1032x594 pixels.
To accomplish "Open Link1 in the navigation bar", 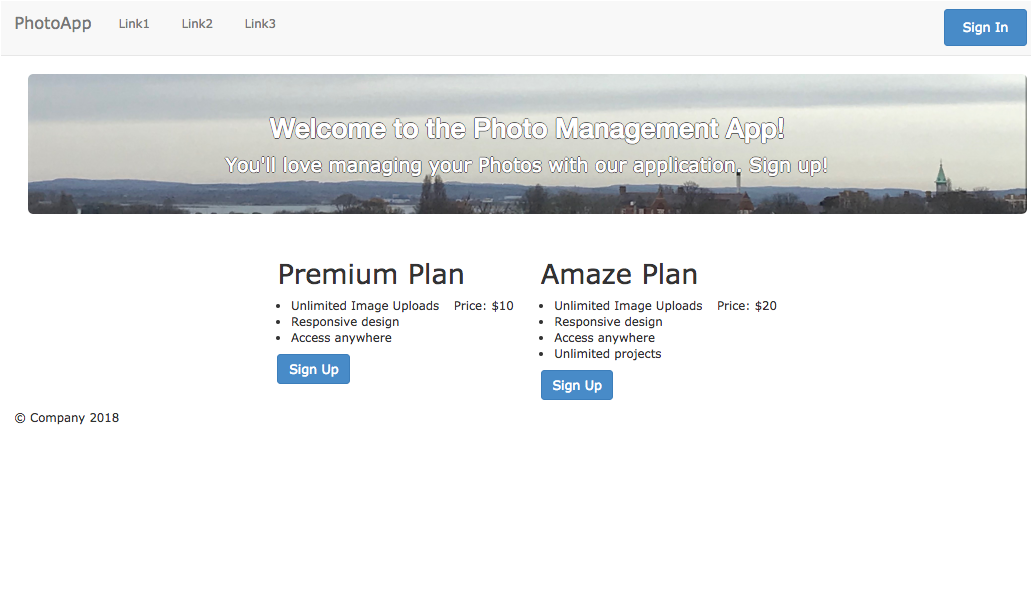I will click(x=134, y=24).
